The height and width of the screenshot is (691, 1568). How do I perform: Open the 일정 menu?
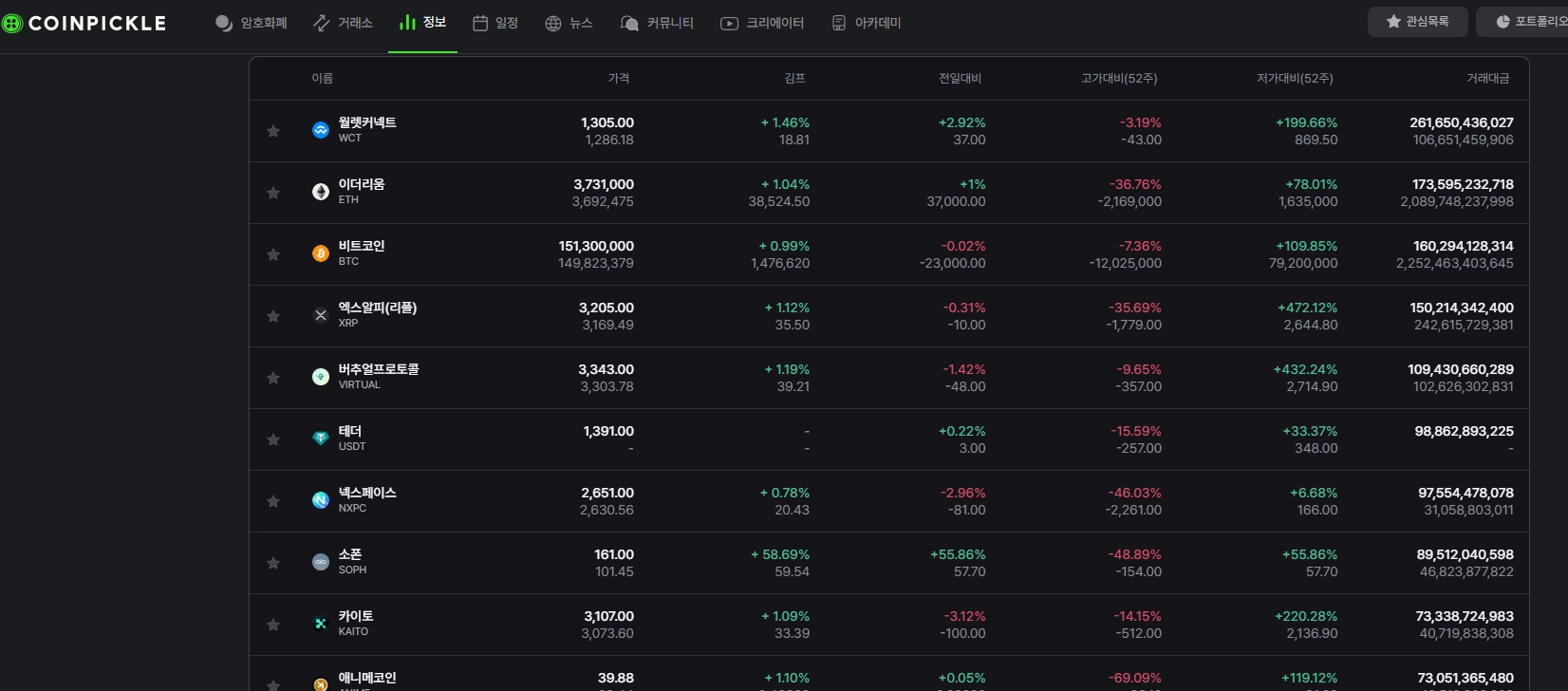(x=495, y=23)
